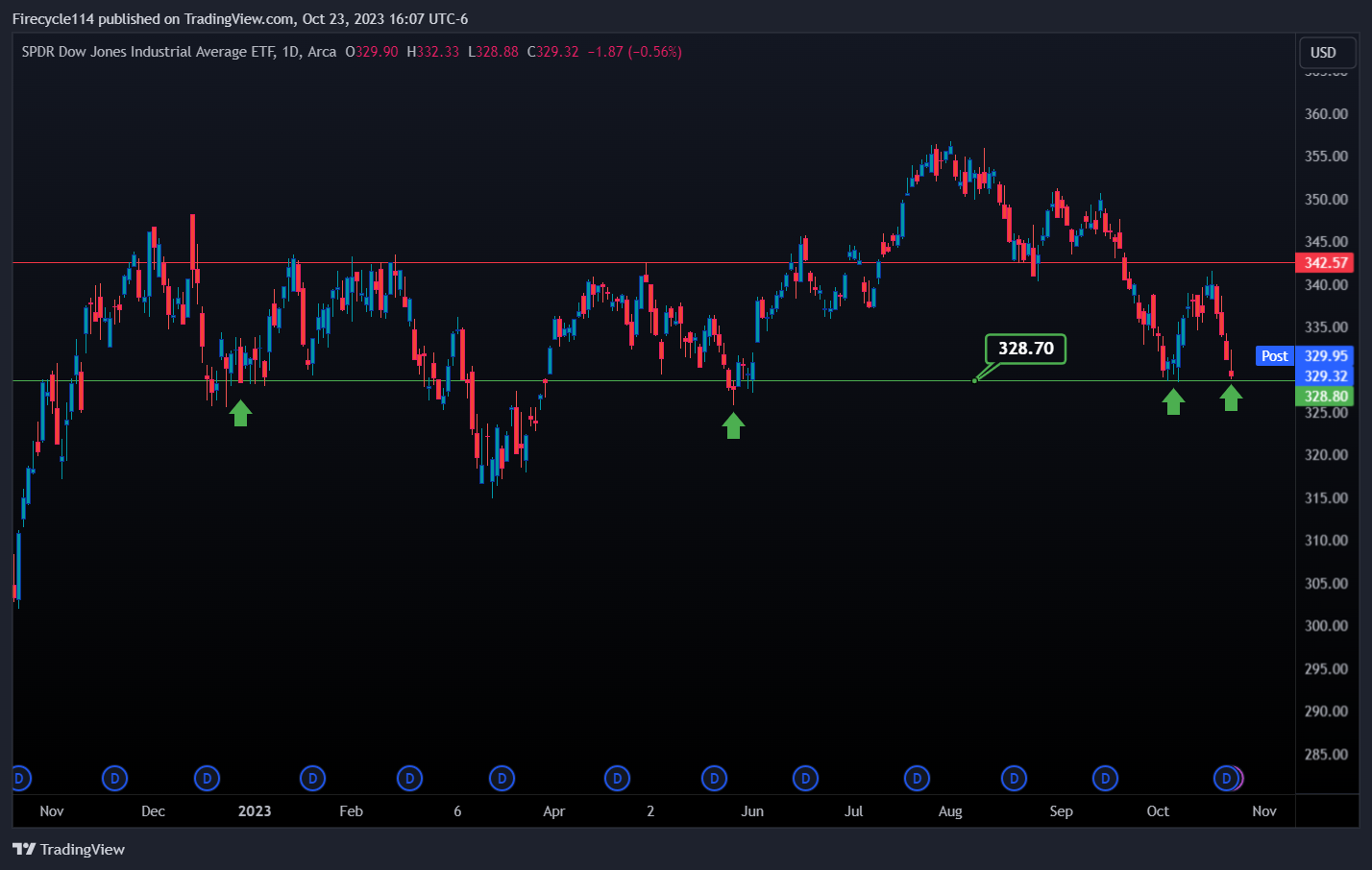Click the dividend marker in mid-September
Viewport: 1372px width, 870px height.
tap(1105, 778)
